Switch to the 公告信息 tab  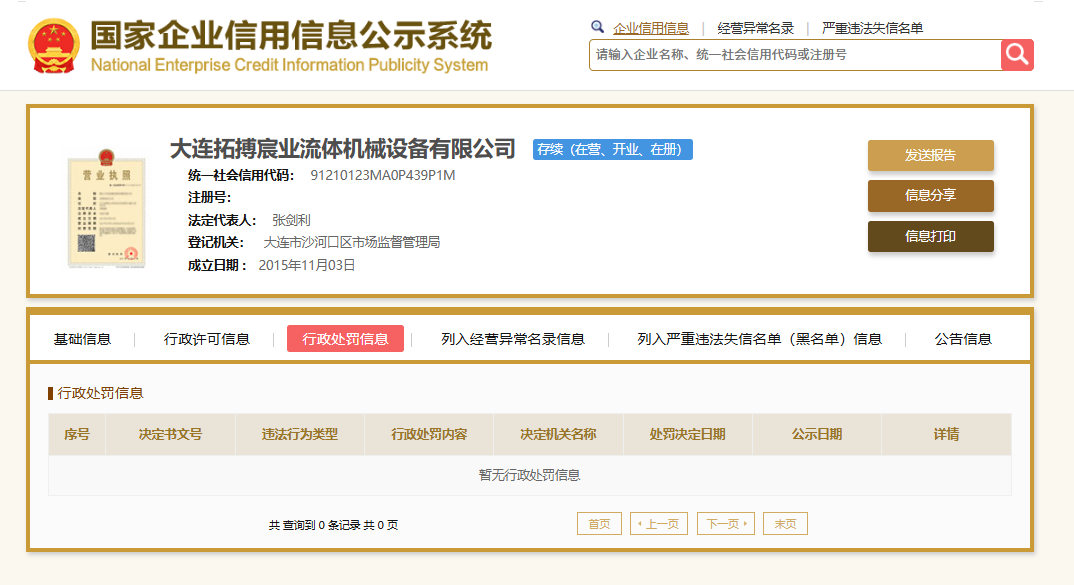pyautogui.click(x=963, y=339)
